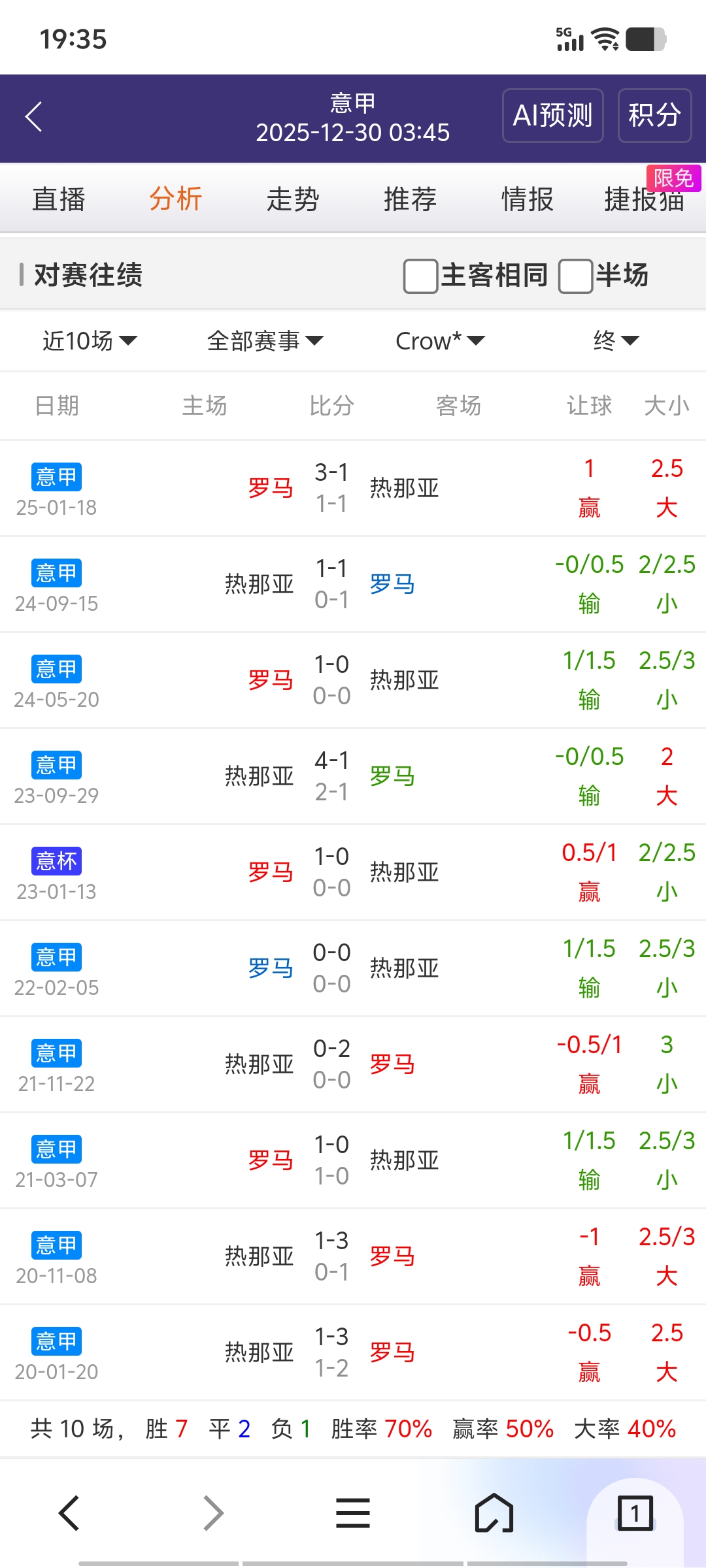Open the browser tabs counter icon
The height and width of the screenshot is (1568, 706).
point(635,1513)
